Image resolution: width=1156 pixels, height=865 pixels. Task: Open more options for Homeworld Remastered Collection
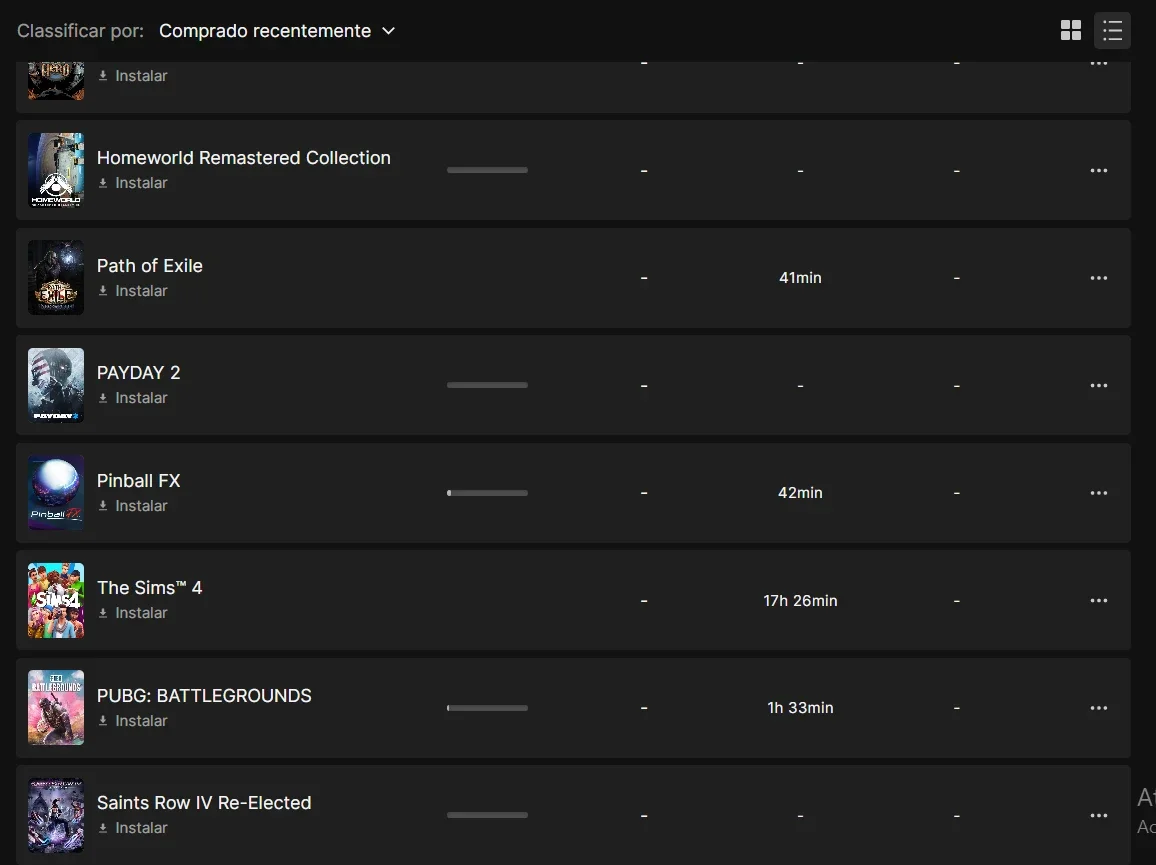coord(1098,170)
